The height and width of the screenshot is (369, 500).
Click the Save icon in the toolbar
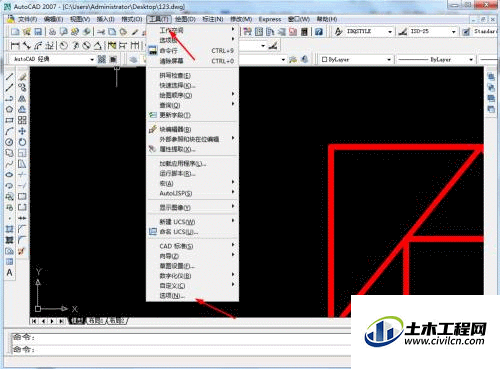point(38,32)
